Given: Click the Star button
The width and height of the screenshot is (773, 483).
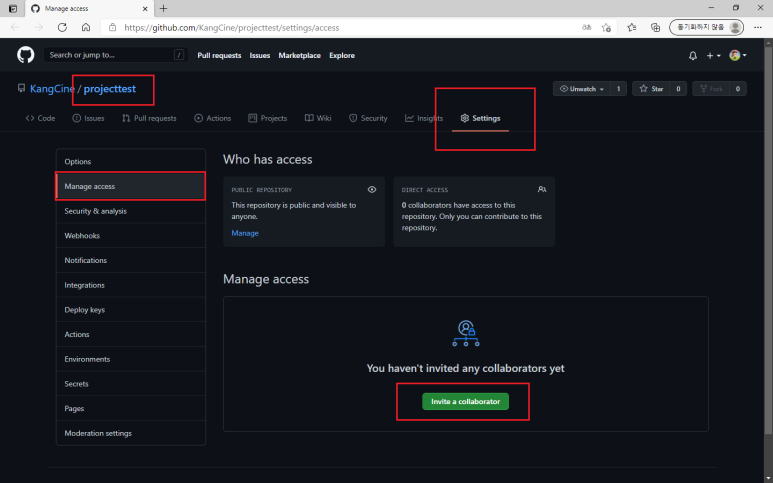Looking at the screenshot, I should pyautogui.click(x=651, y=89).
